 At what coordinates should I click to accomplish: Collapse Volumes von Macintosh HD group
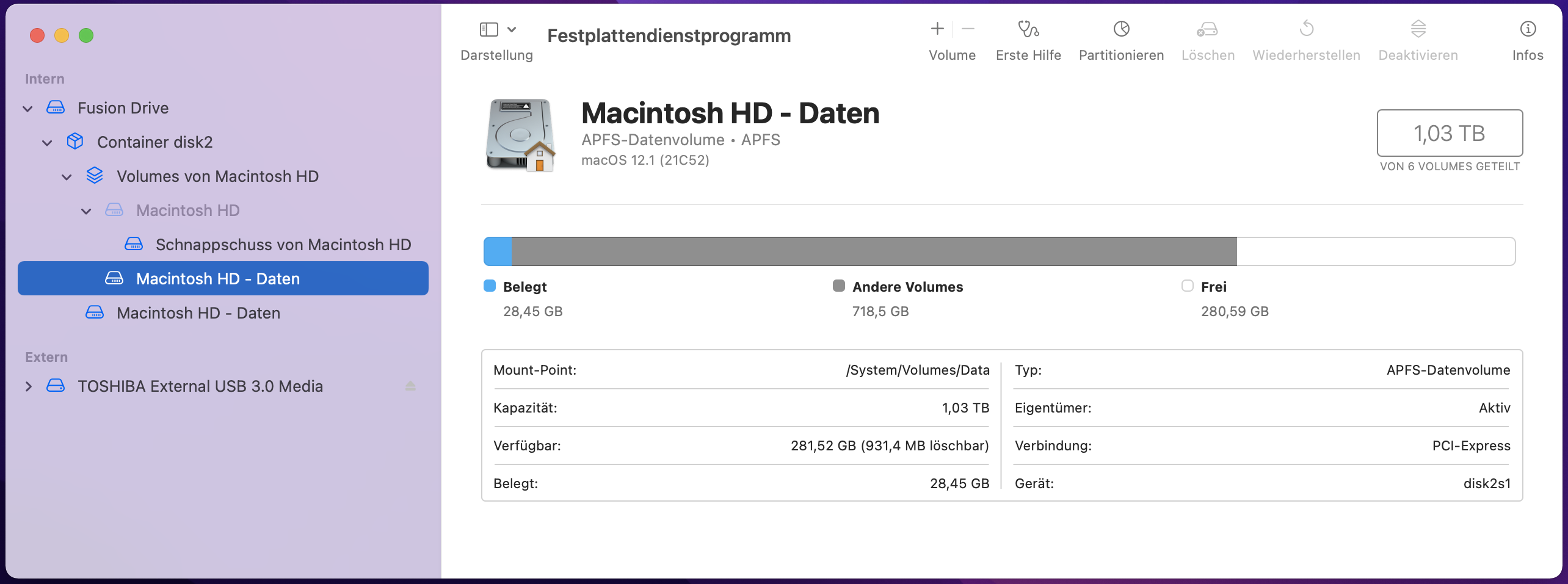click(67, 177)
